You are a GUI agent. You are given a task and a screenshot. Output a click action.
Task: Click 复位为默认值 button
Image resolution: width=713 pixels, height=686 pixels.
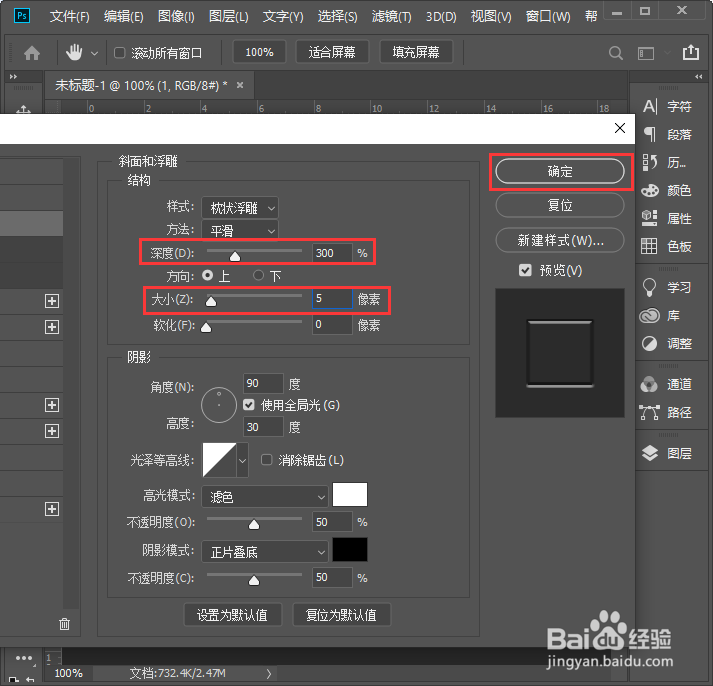point(341,615)
